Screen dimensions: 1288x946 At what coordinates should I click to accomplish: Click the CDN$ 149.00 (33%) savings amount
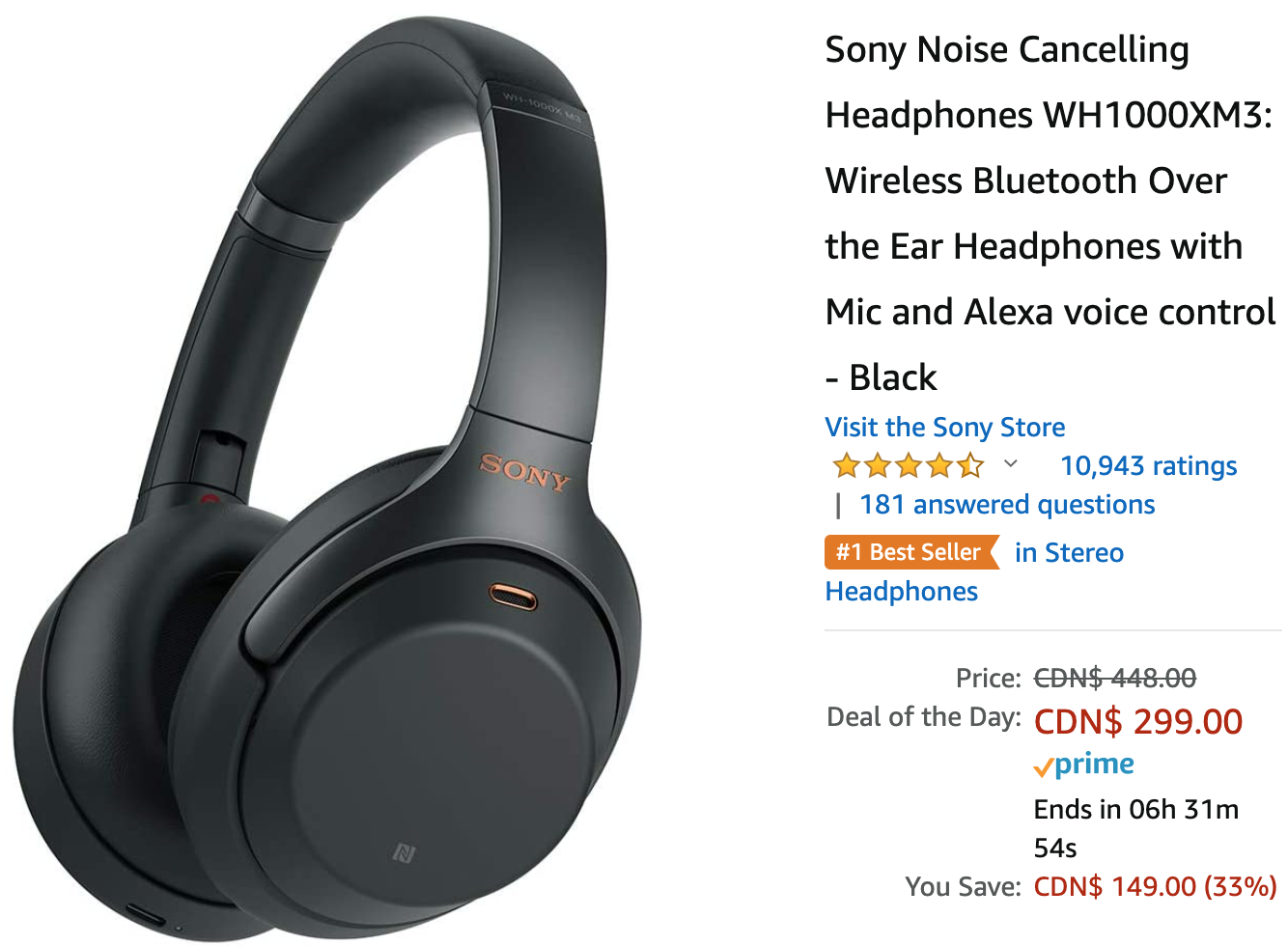click(1155, 886)
